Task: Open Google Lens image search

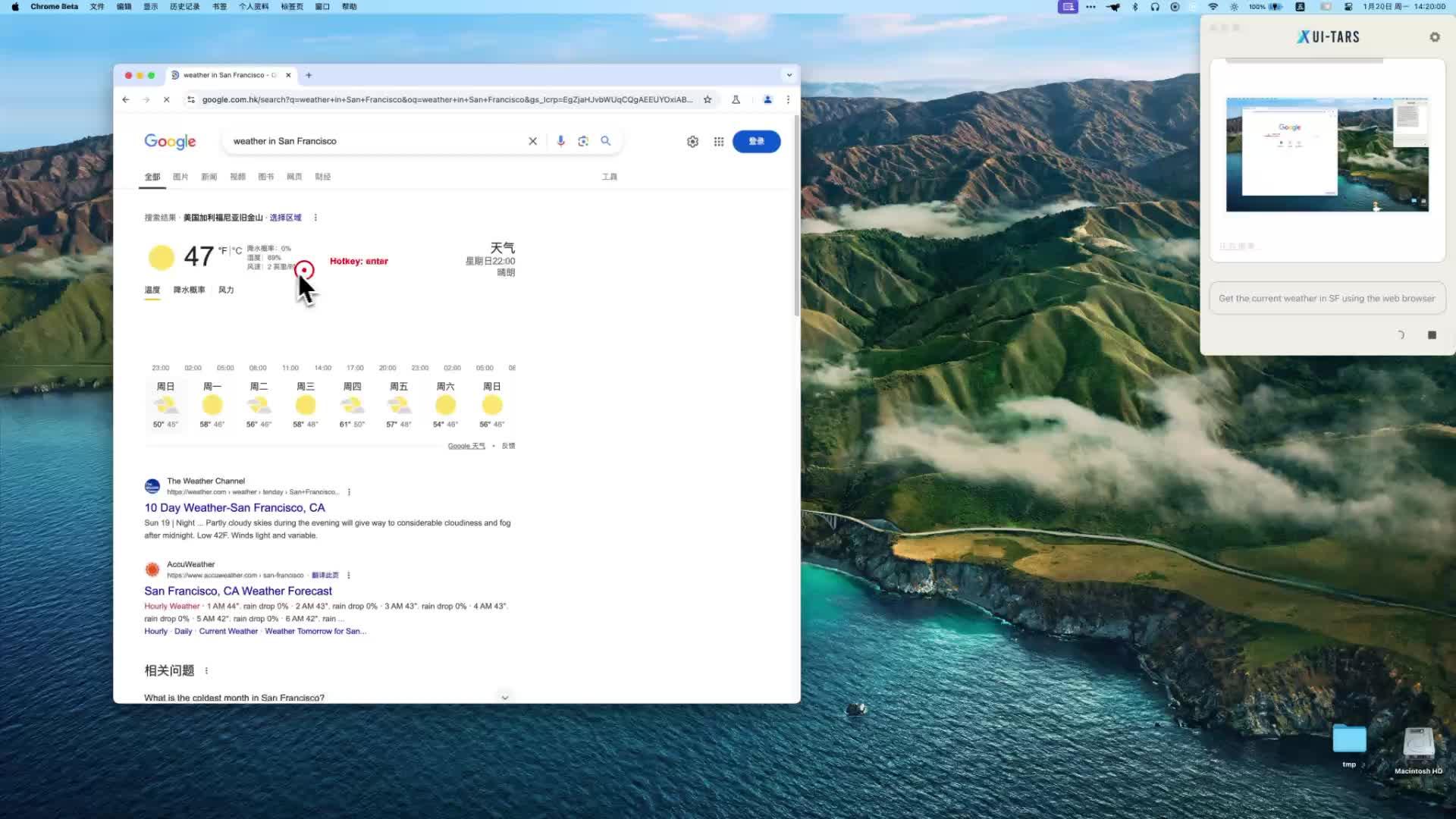Action: [x=583, y=141]
